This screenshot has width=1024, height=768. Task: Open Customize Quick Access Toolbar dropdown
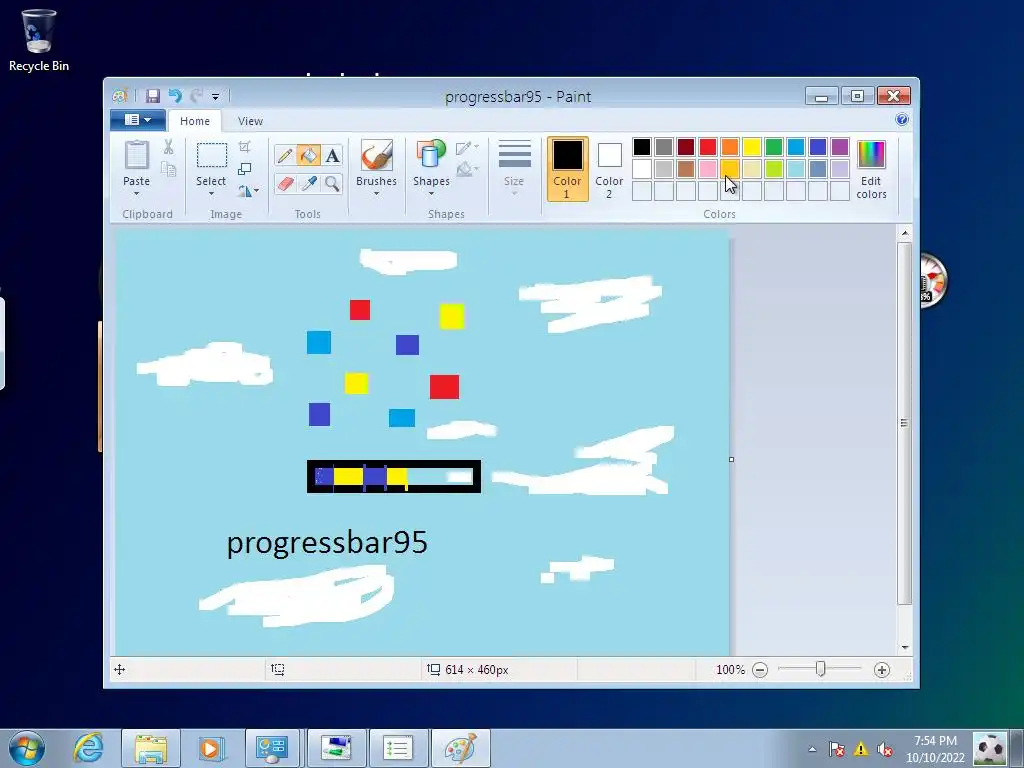(x=216, y=97)
